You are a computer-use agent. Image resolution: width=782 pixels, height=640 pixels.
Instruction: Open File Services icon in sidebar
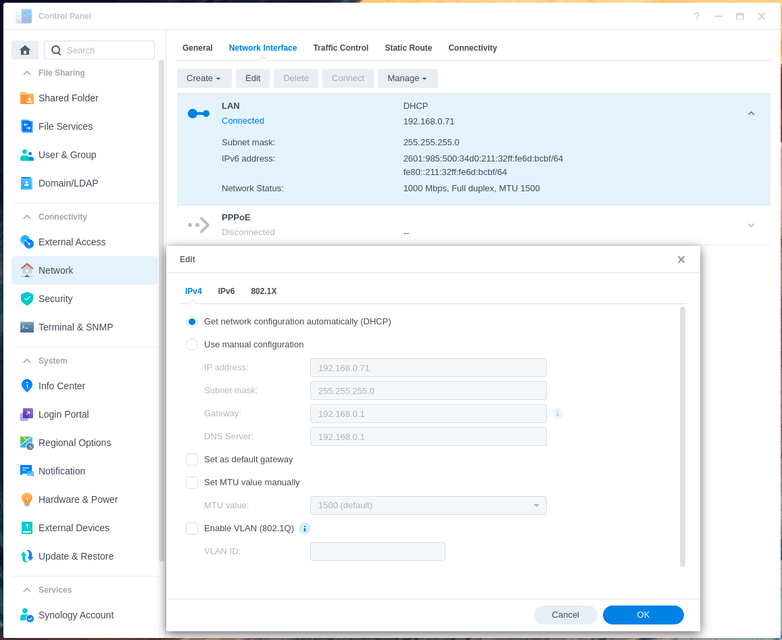pyautogui.click(x=26, y=126)
